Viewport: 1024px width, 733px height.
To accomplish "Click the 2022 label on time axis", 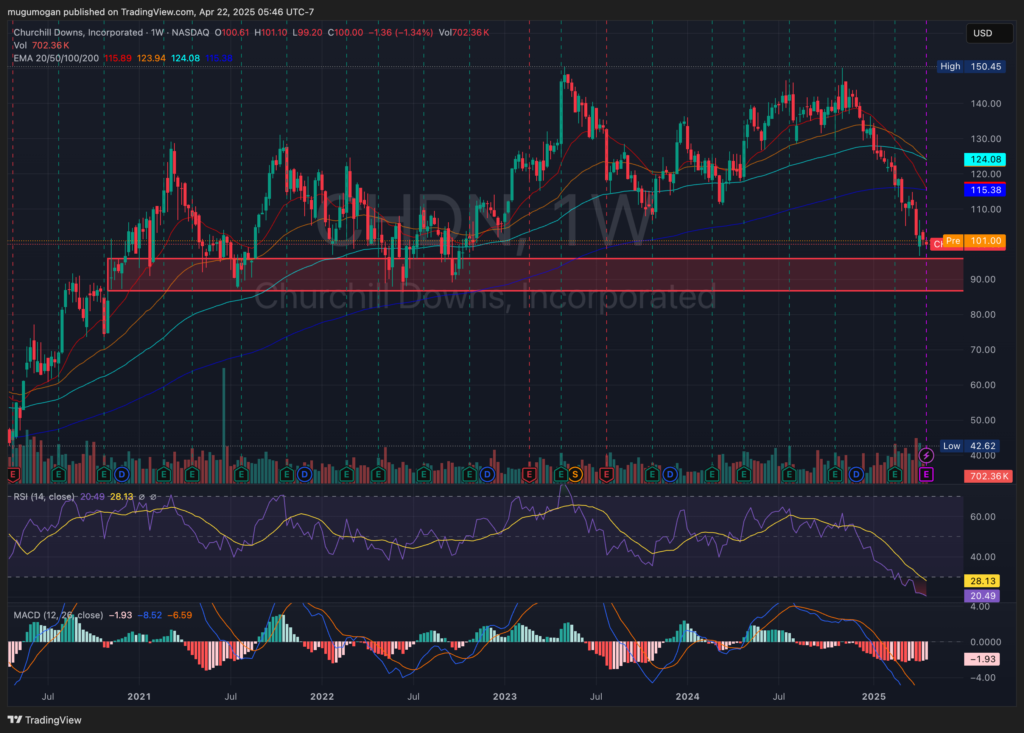I will pos(322,696).
